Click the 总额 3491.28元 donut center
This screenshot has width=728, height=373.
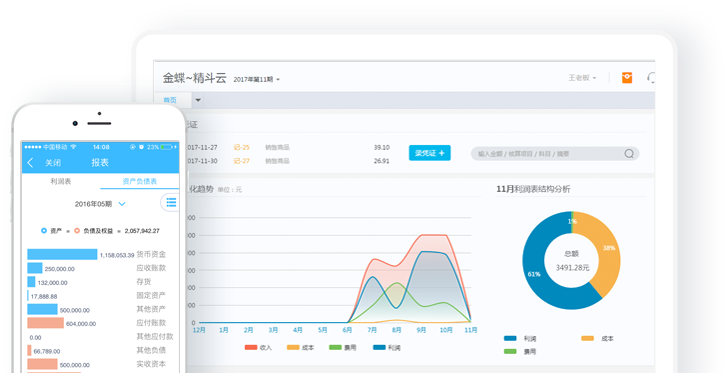pyautogui.click(x=572, y=261)
